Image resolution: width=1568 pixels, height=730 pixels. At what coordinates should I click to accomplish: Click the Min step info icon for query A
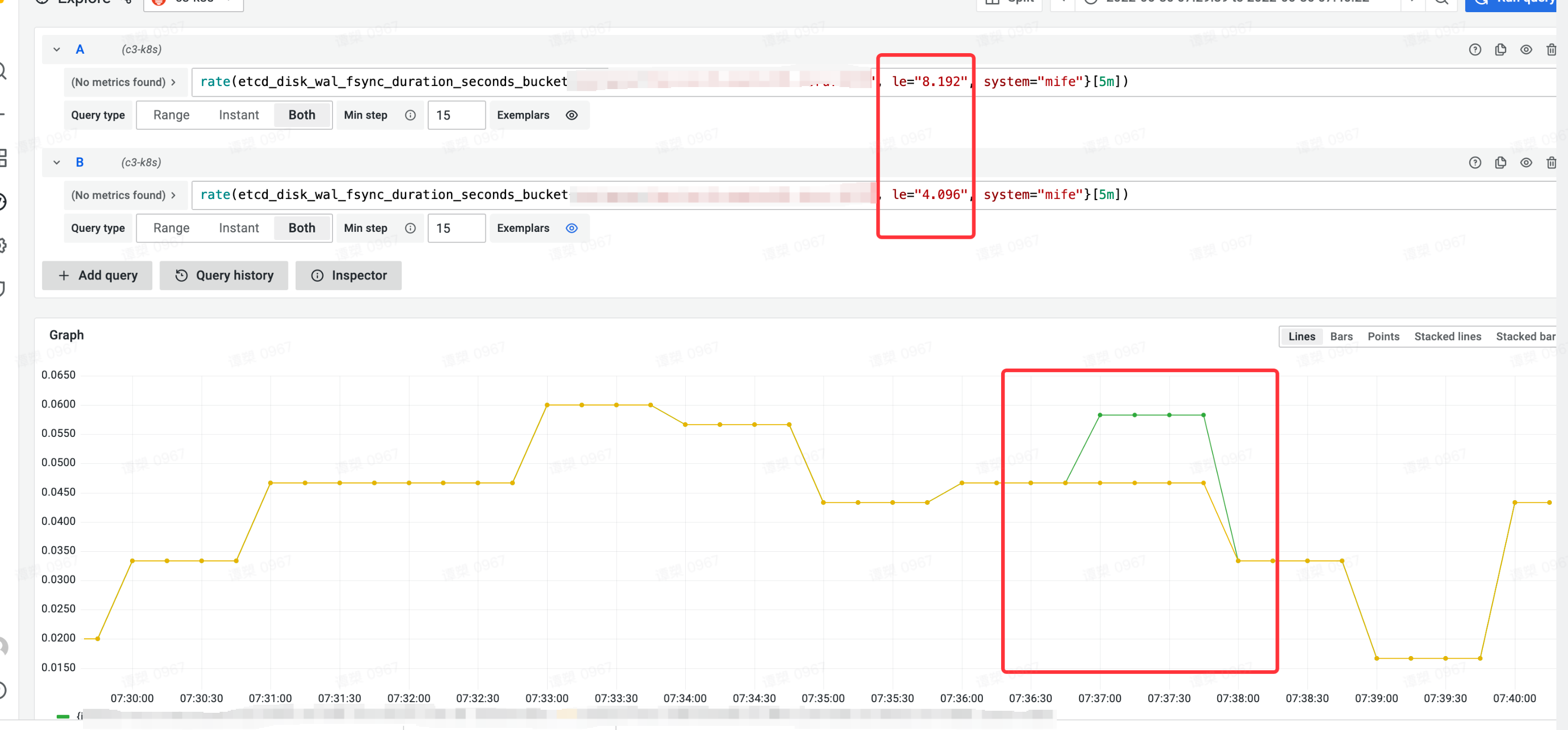411,115
